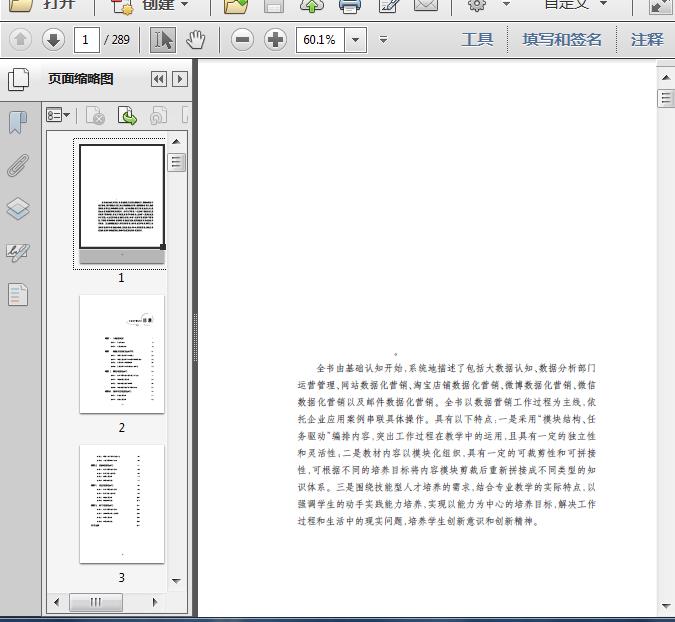
Task: Choose the text selection cursor tool
Action: pos(163,40)
